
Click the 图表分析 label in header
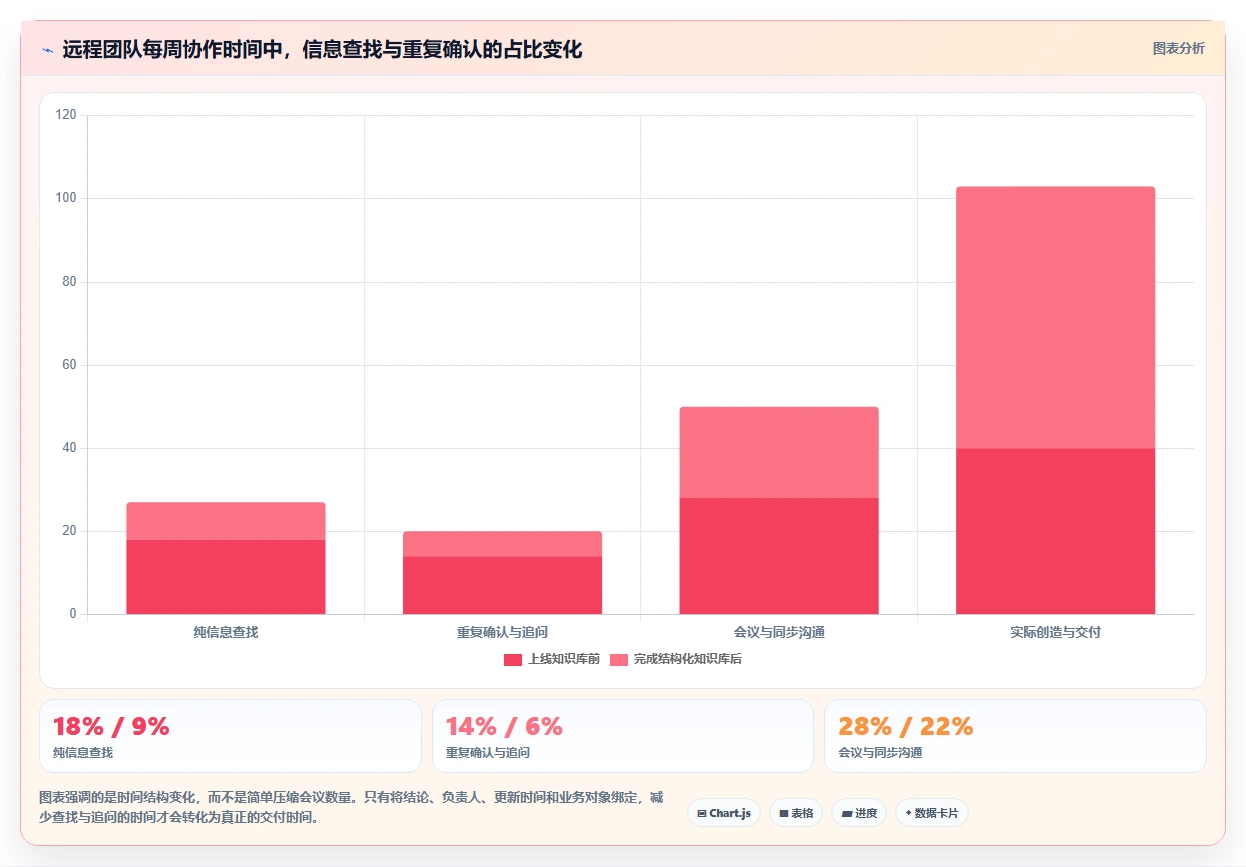(x=1178, y=48)
